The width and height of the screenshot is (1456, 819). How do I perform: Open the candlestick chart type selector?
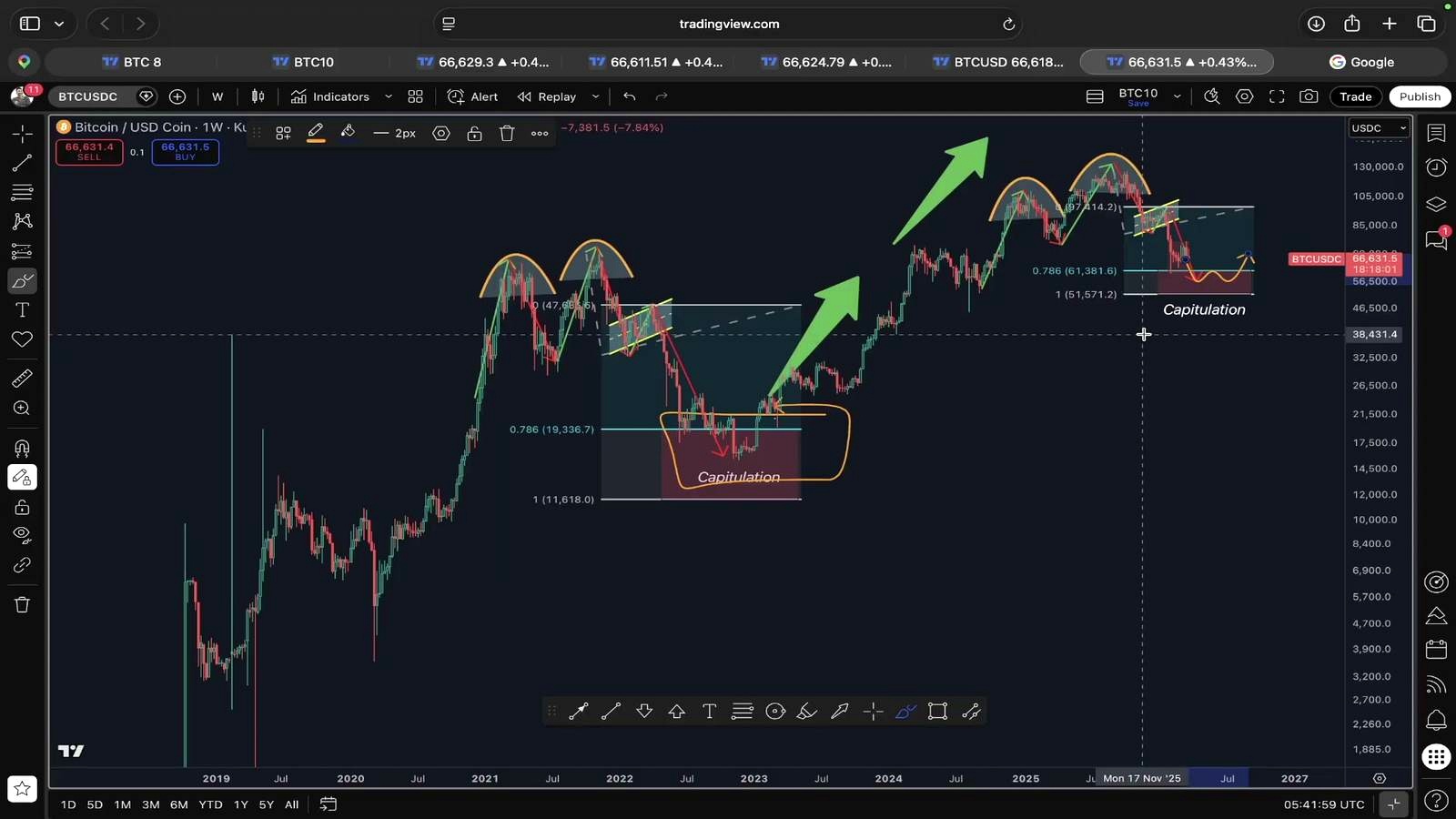pos(258,96)
